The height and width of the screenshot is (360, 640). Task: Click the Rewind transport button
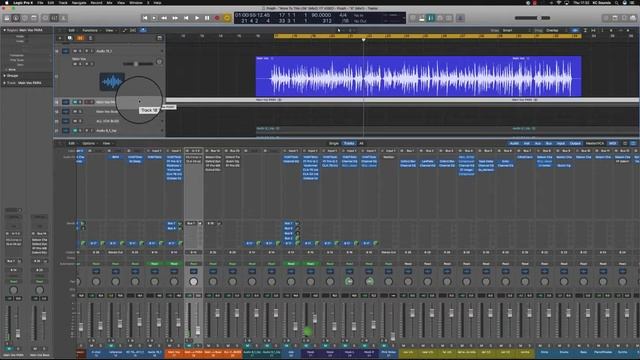[x=164, y=18]
